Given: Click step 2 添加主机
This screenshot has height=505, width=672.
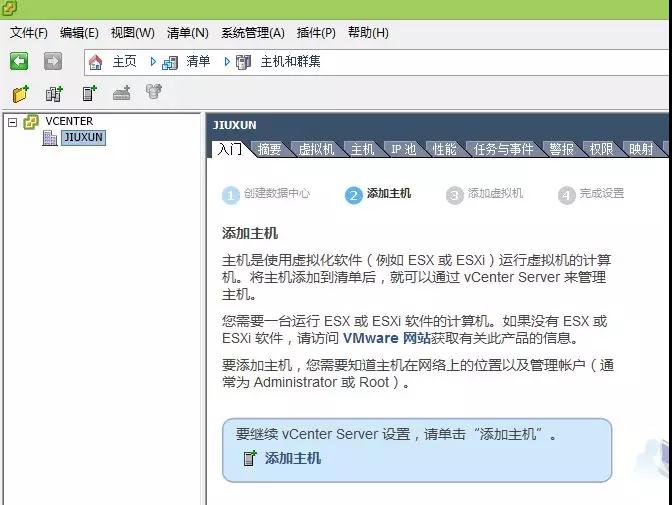Looking at the screenshot, I should 378,194.
